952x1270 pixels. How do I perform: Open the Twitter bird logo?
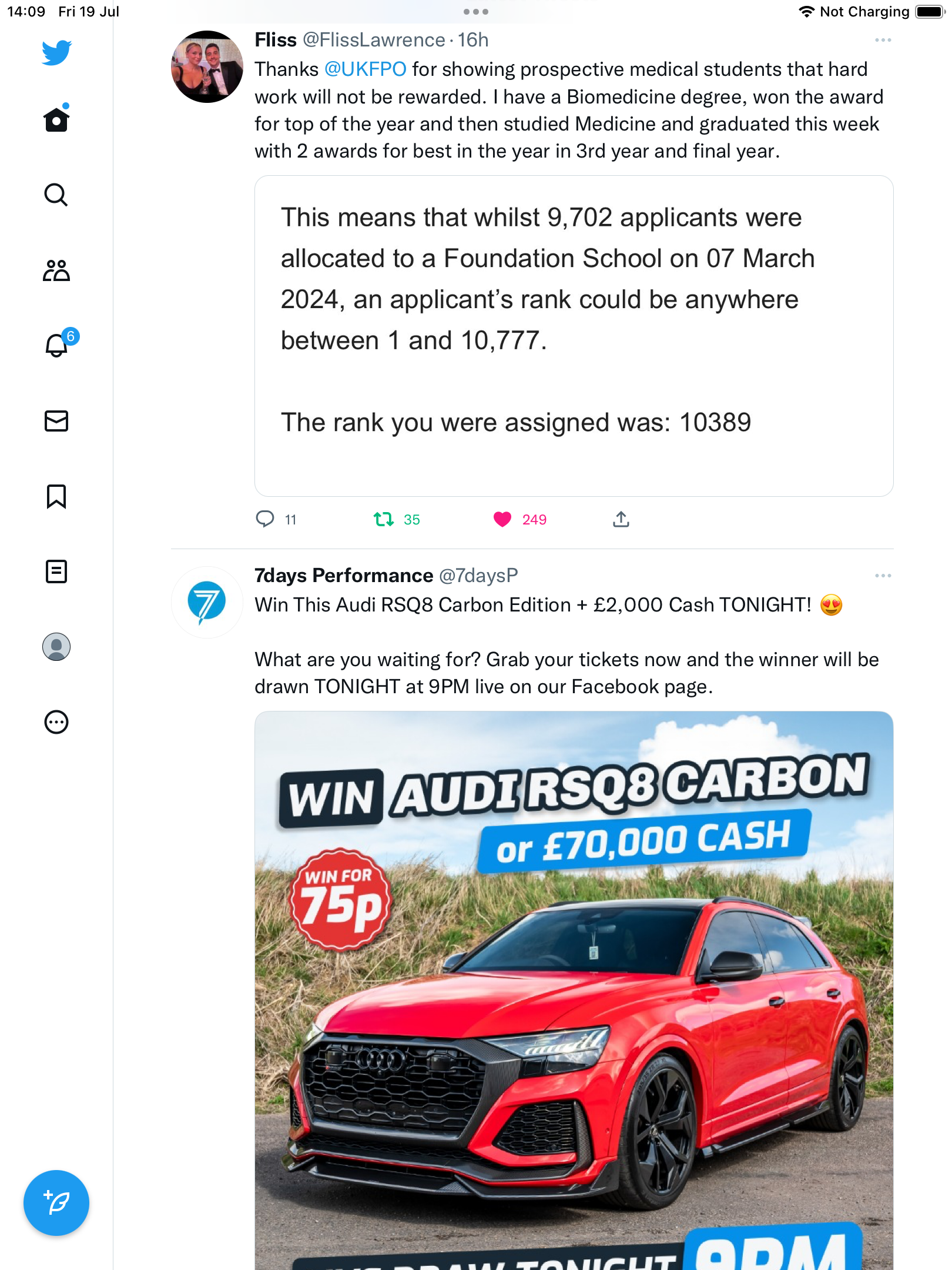pyautogui.click(x=56, y=52)
